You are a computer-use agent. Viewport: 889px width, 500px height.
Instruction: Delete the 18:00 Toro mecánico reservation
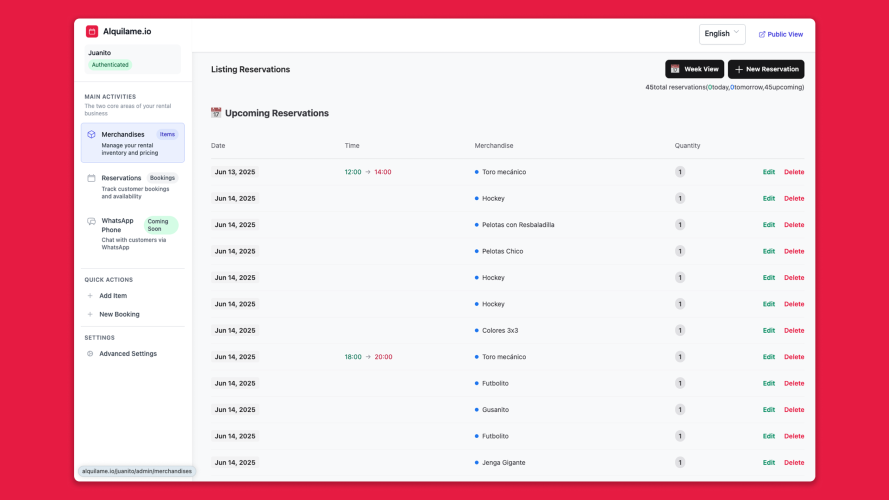tap(794, 357)
